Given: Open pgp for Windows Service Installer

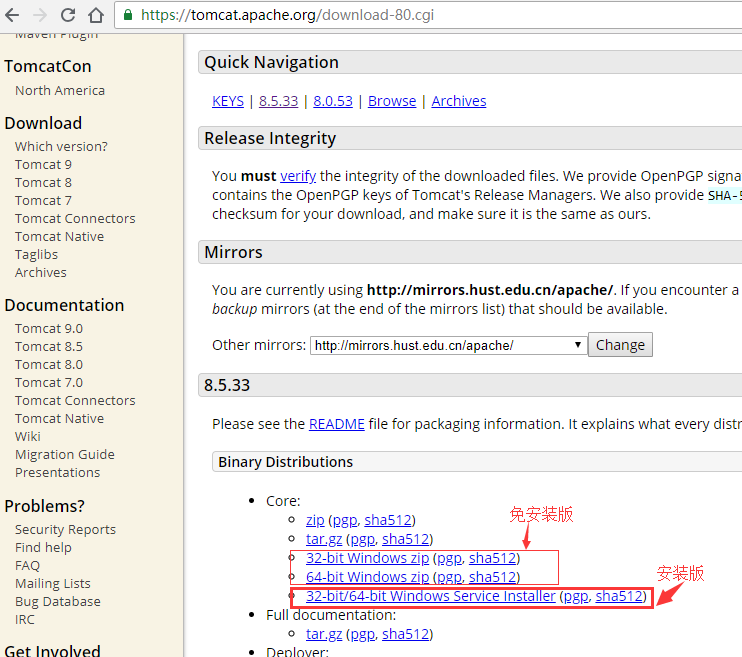Looking at the screenshot, I should tap(576, 596).
